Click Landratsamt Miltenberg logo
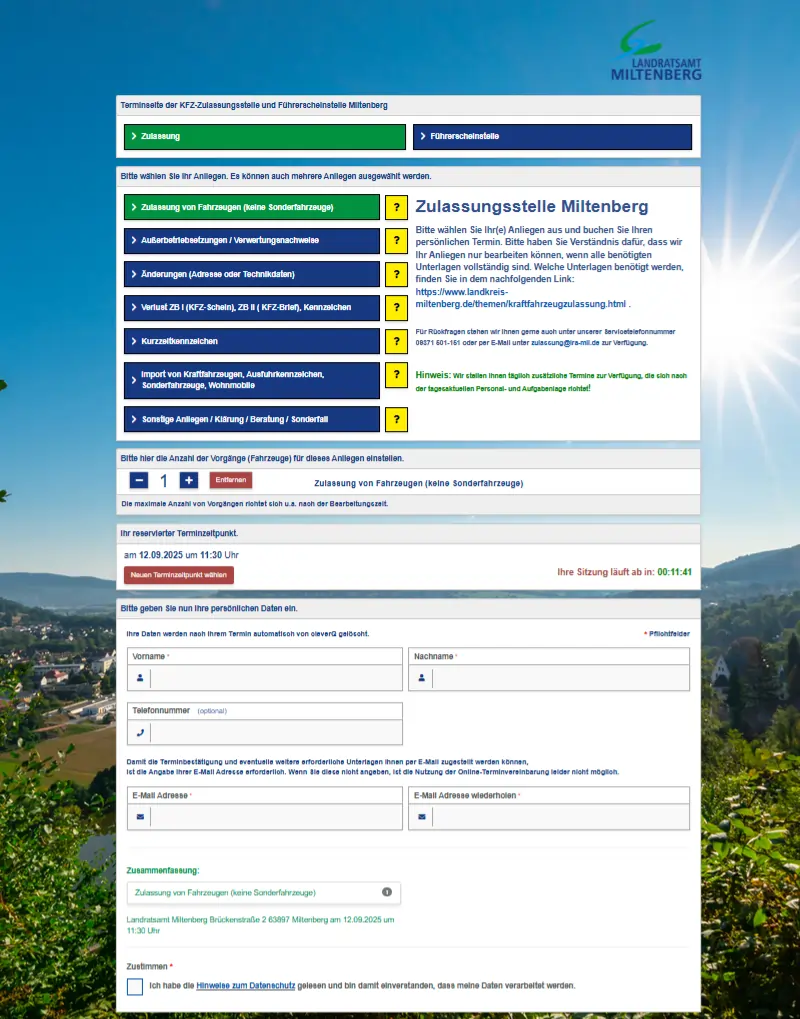Viewport: 800px width, 1019px height. point(655,50)
